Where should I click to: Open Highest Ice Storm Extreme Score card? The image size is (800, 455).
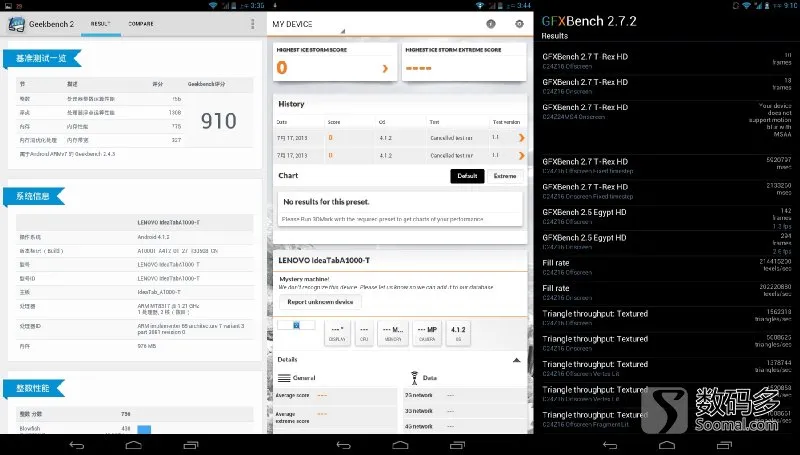tap(464, 62)
